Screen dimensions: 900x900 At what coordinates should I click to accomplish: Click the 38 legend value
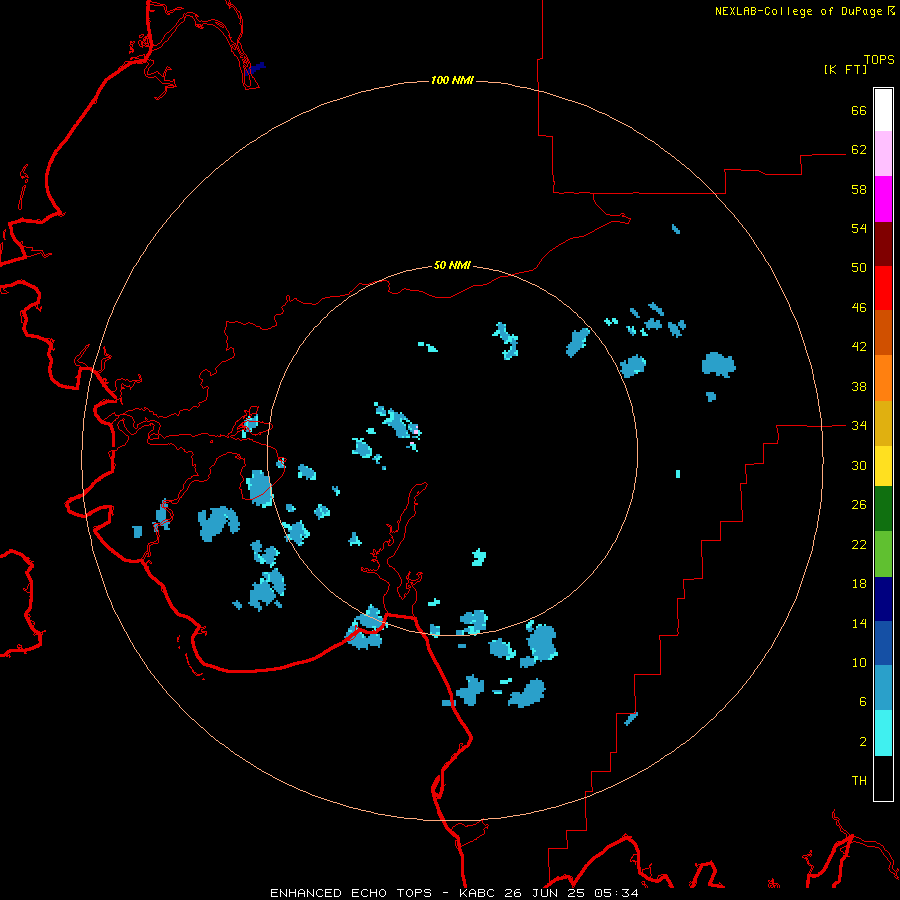pyautogui.click(x=859, y=386)
